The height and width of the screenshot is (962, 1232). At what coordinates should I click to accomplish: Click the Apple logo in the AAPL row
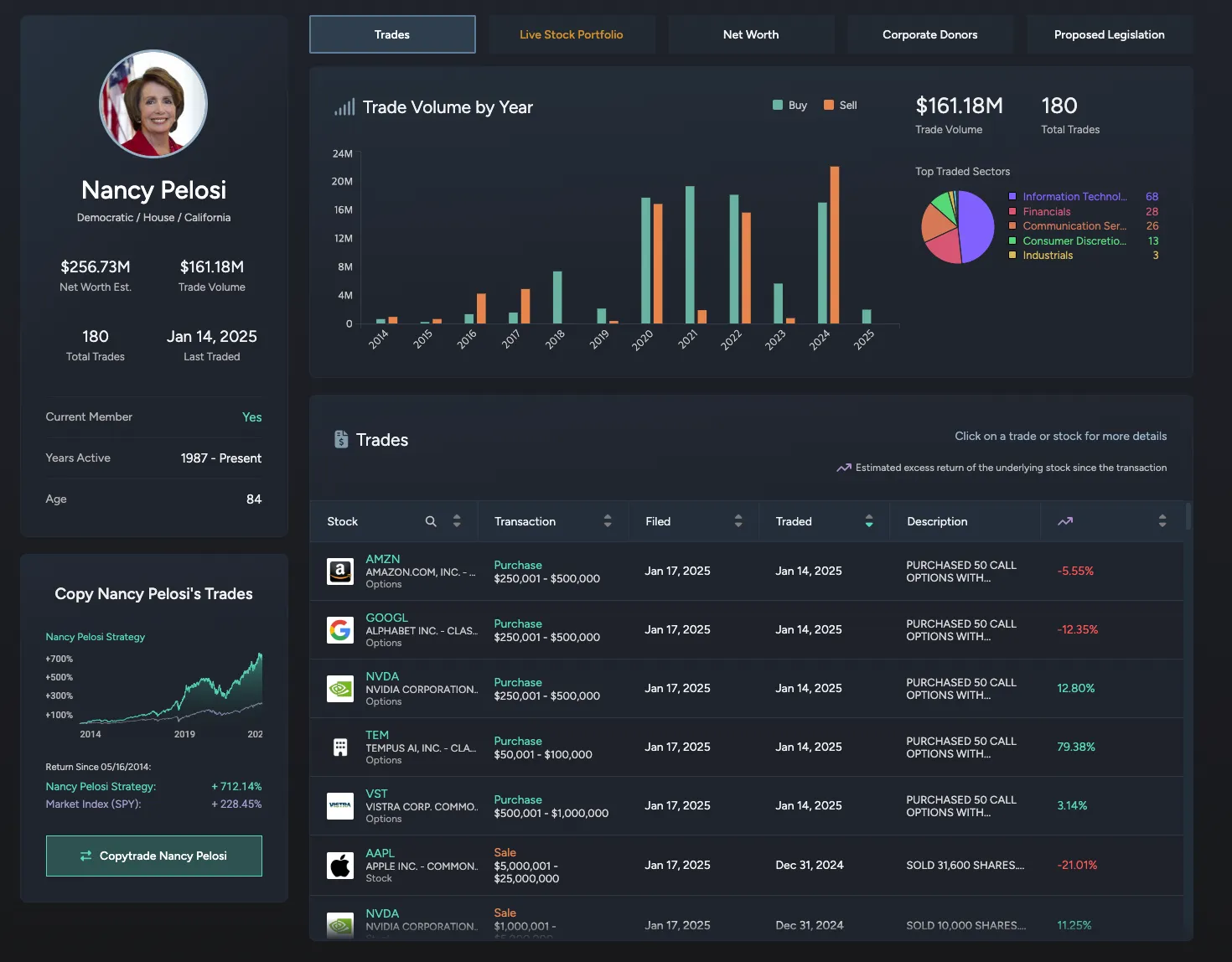pos(339,866)
